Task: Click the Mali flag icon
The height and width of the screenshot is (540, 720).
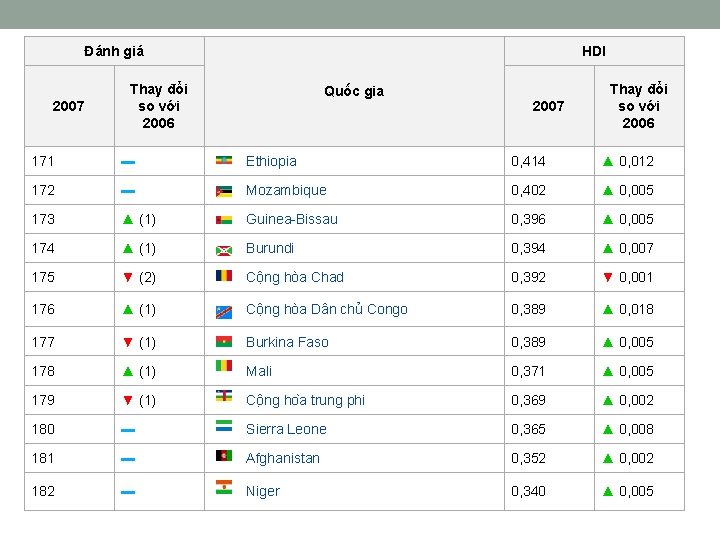Action: point(225,367)
